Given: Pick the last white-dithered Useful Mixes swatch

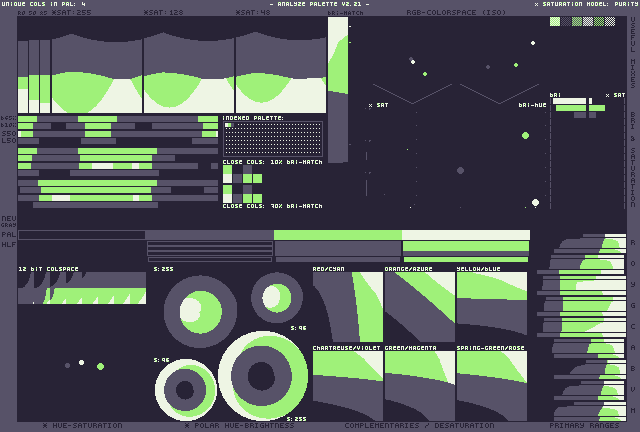Looking at the screenshot, I should click(610, 21).
